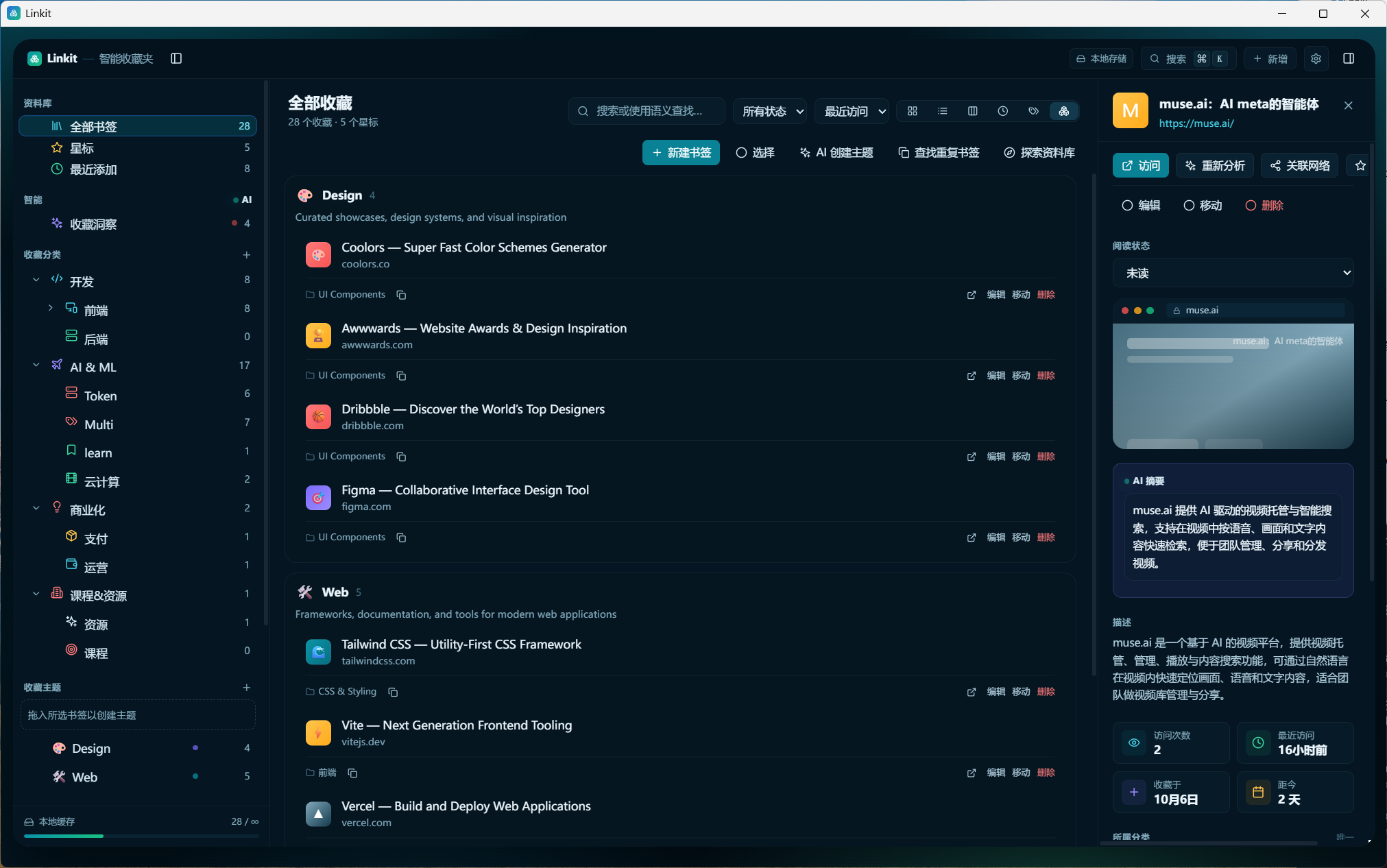Toggle 本地存储 storage mode
This screenshot has width=1387, height=868.
pos(1101,58)
